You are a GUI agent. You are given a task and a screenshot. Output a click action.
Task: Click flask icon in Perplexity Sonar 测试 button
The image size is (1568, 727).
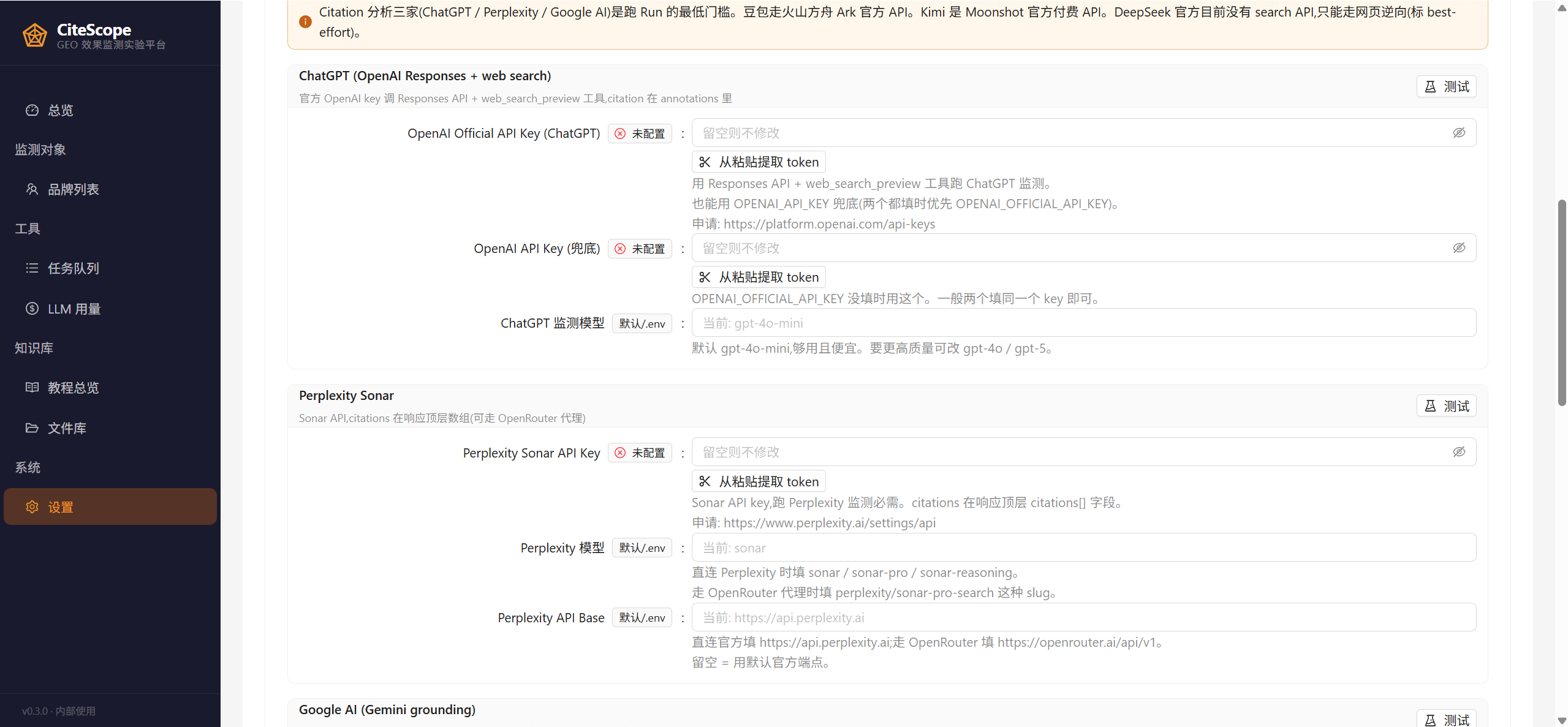click(1430, 407)
